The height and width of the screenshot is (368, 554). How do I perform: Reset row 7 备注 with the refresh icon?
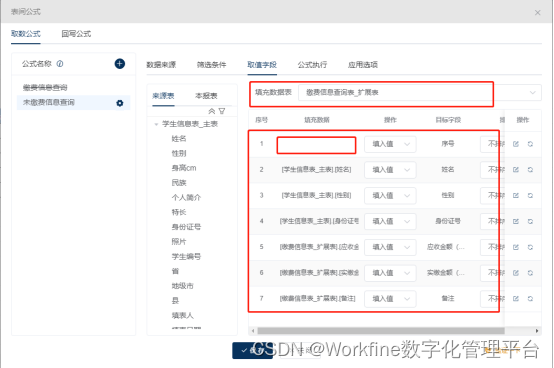[x=530, y=299]
